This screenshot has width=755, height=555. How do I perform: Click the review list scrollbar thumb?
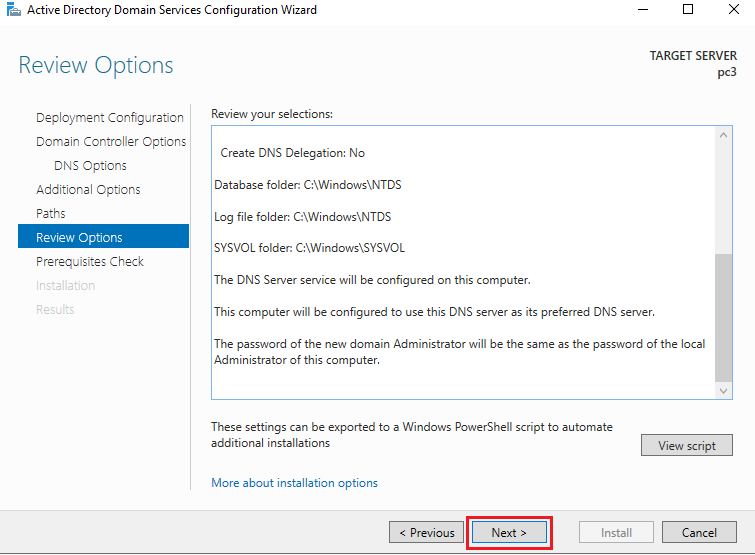coord(724,317)
